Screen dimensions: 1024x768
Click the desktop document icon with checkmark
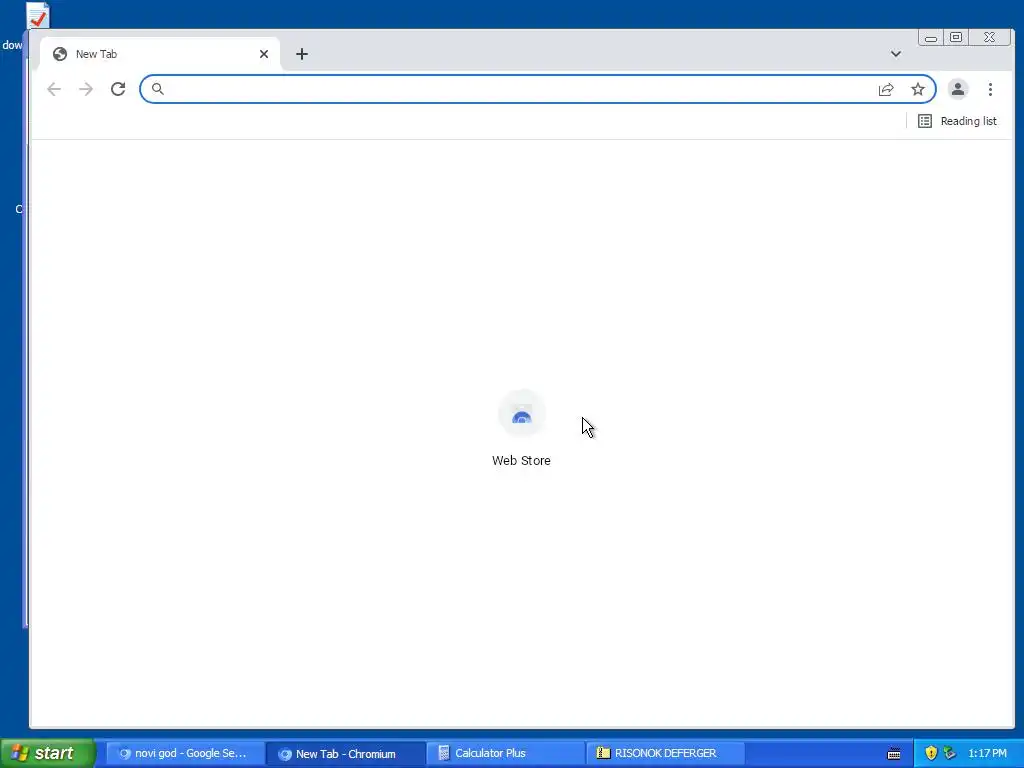coord(37,14)
